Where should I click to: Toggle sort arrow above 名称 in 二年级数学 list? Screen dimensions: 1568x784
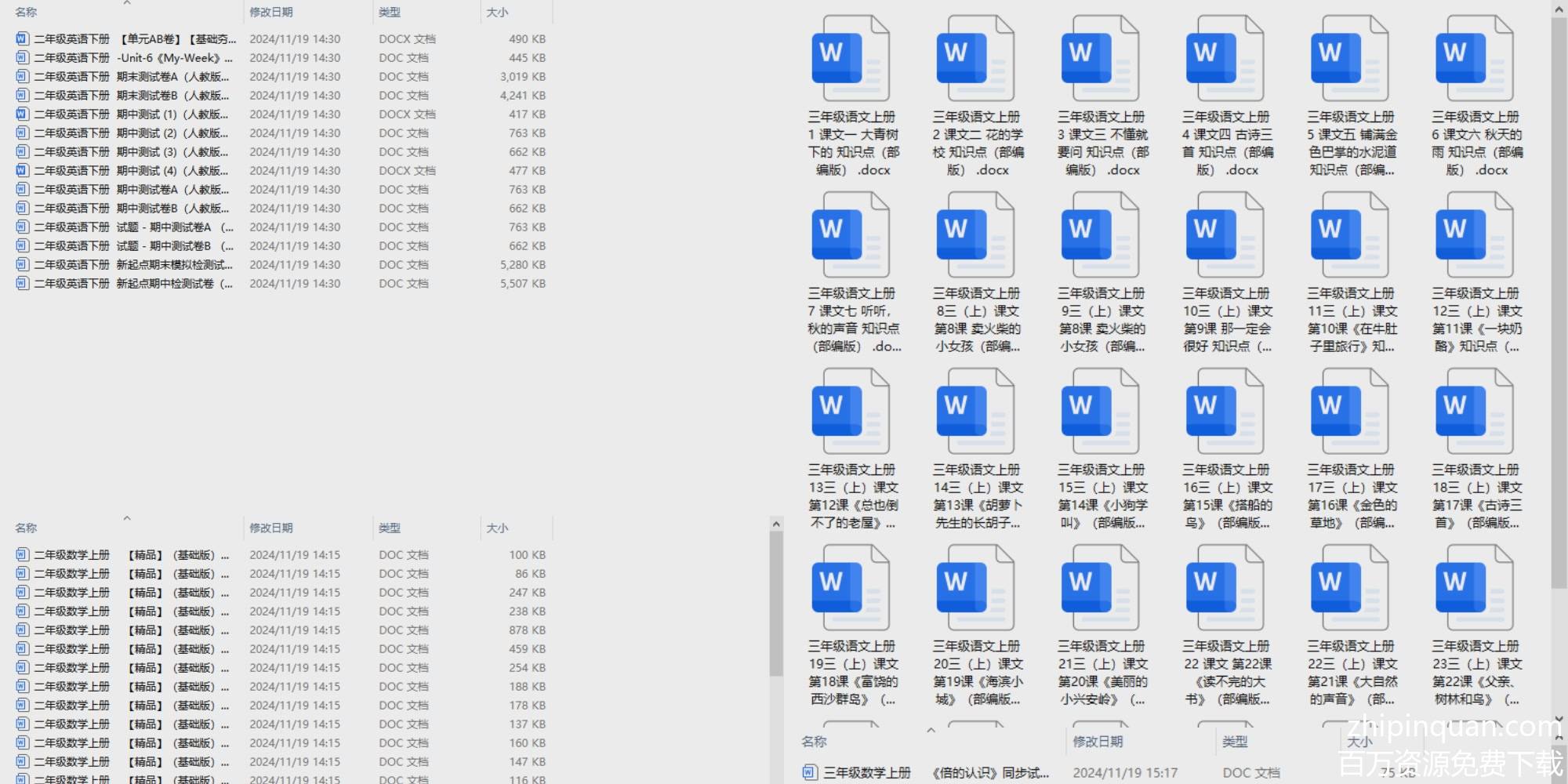coord(127,518)
